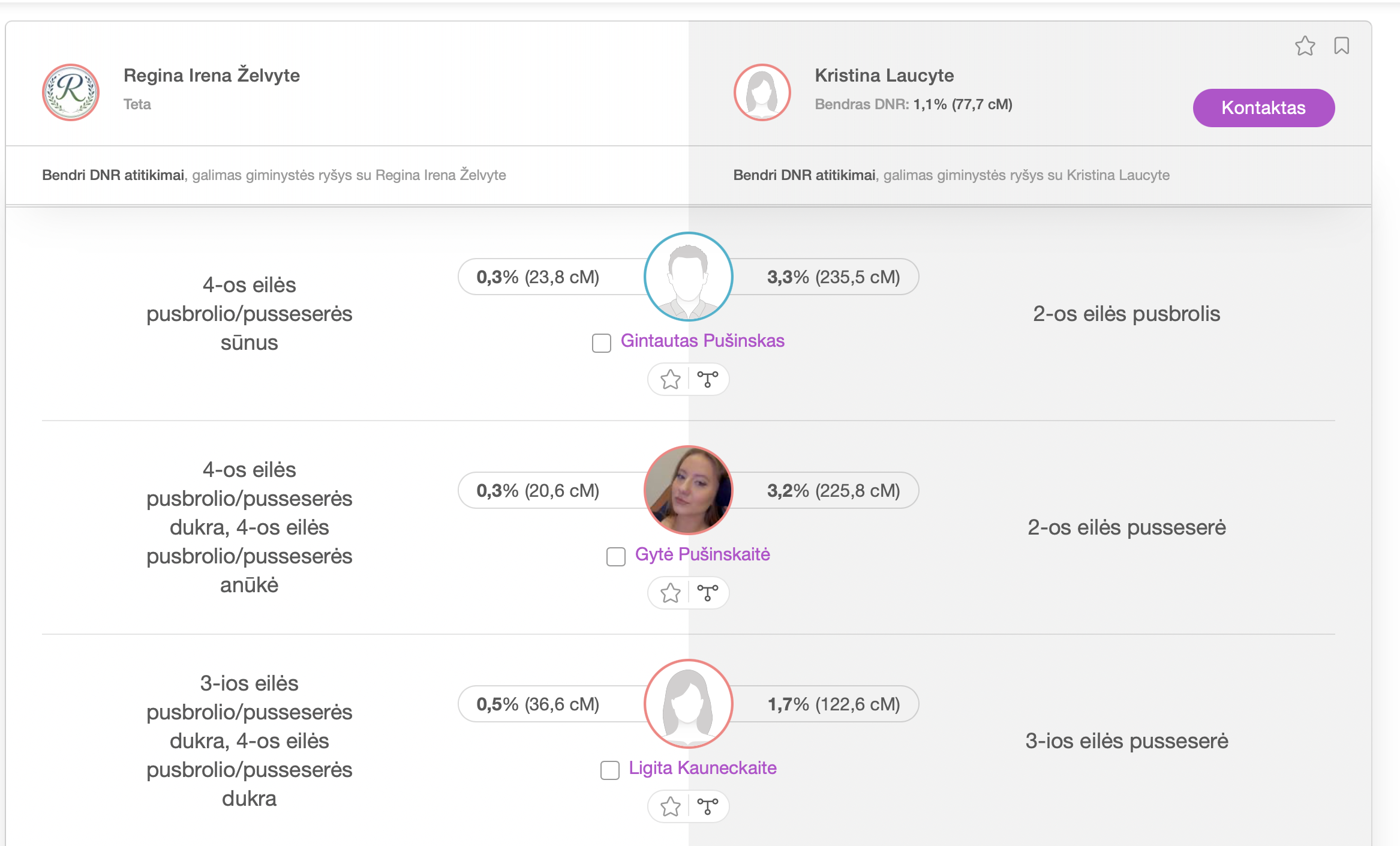Star the Gintautas Pušinskas match
Image resolution: width=1400 pixels, height=846 pixels.
[670, 379]
